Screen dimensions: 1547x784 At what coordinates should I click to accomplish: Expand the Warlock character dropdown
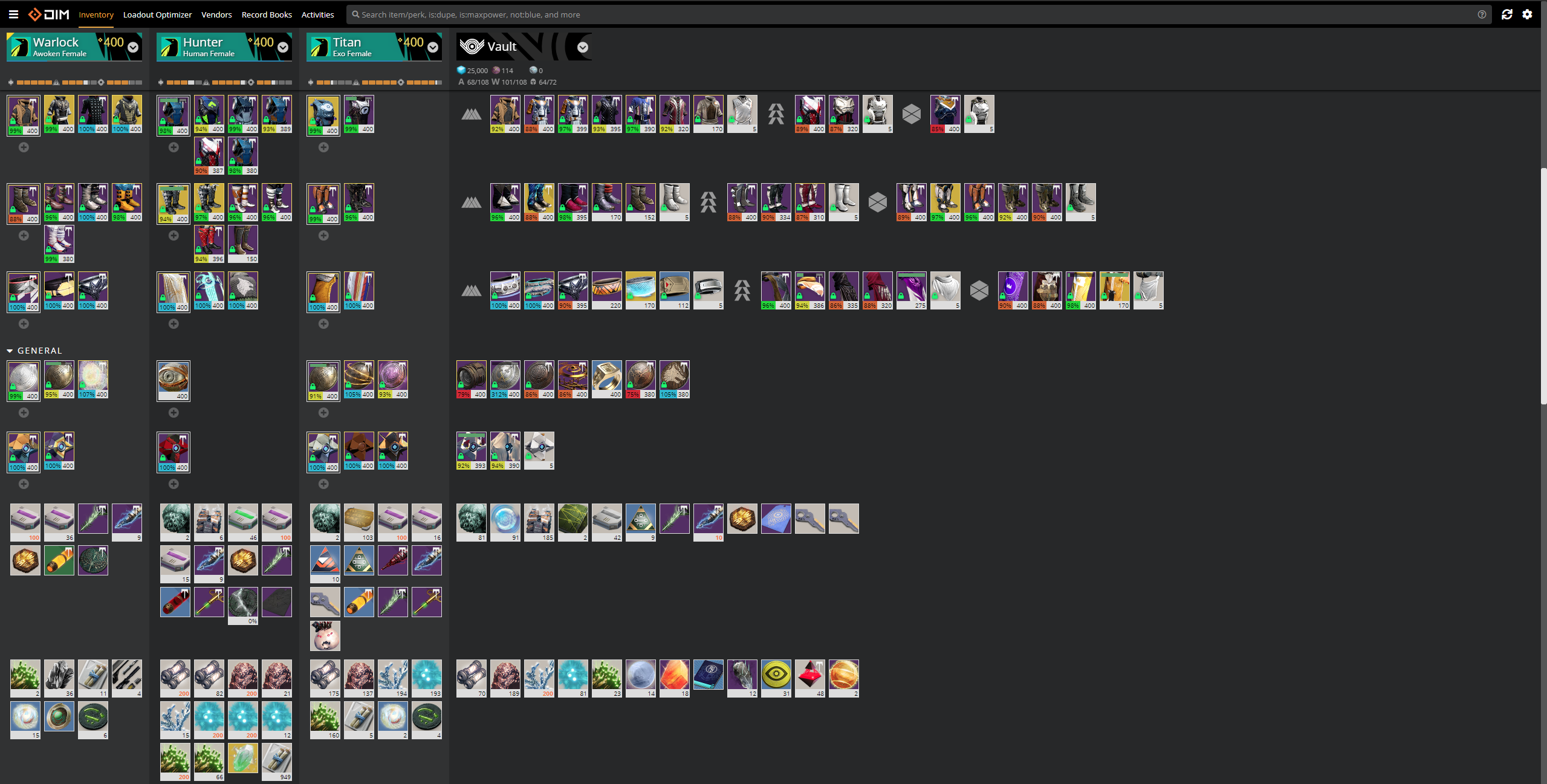coord(133,47)
